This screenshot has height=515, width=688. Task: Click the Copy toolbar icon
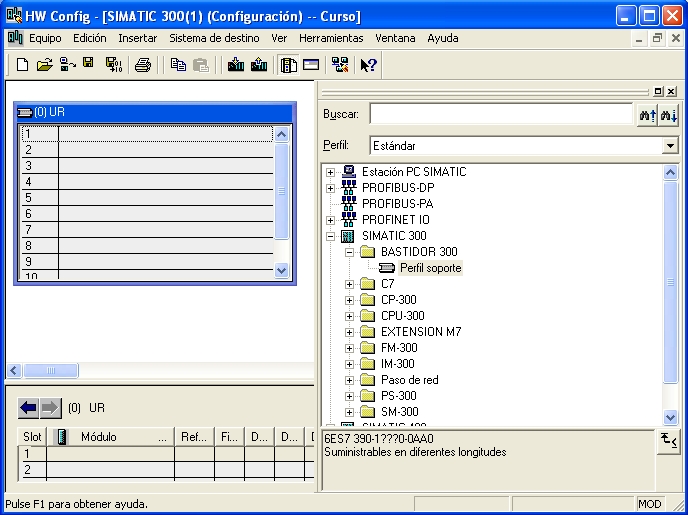click(178, 65)
